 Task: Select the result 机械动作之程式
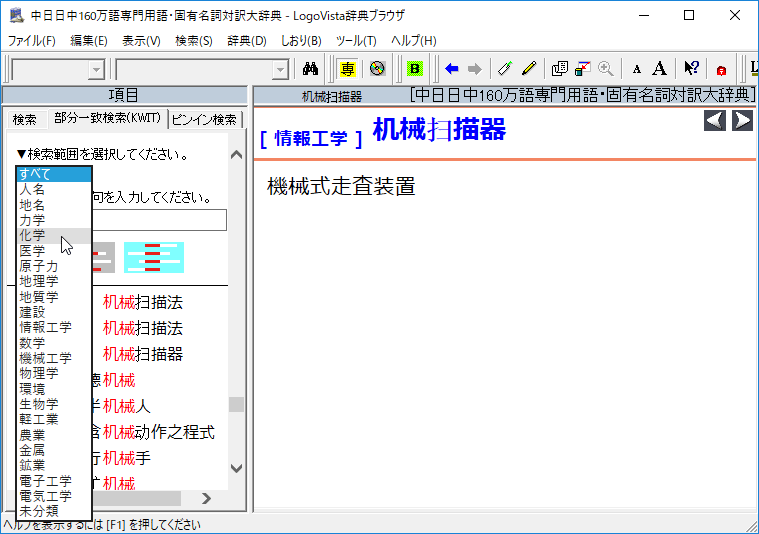point(158,432)
